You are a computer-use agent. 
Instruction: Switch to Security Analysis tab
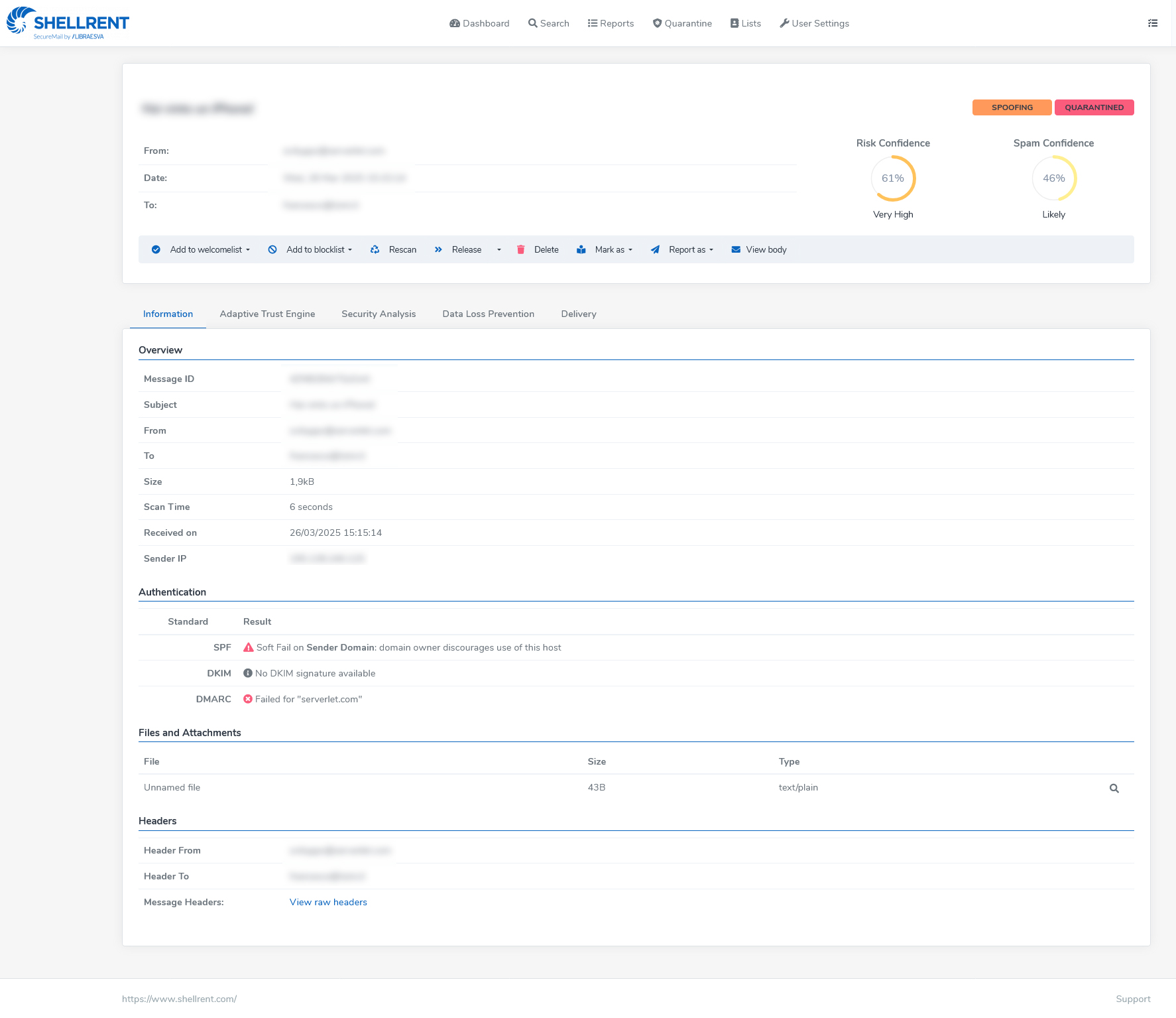(379, 314)
